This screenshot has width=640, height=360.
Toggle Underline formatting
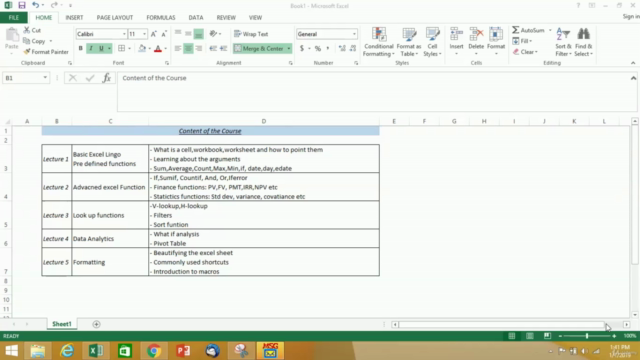pyautogui.click(x=101, y=48)
